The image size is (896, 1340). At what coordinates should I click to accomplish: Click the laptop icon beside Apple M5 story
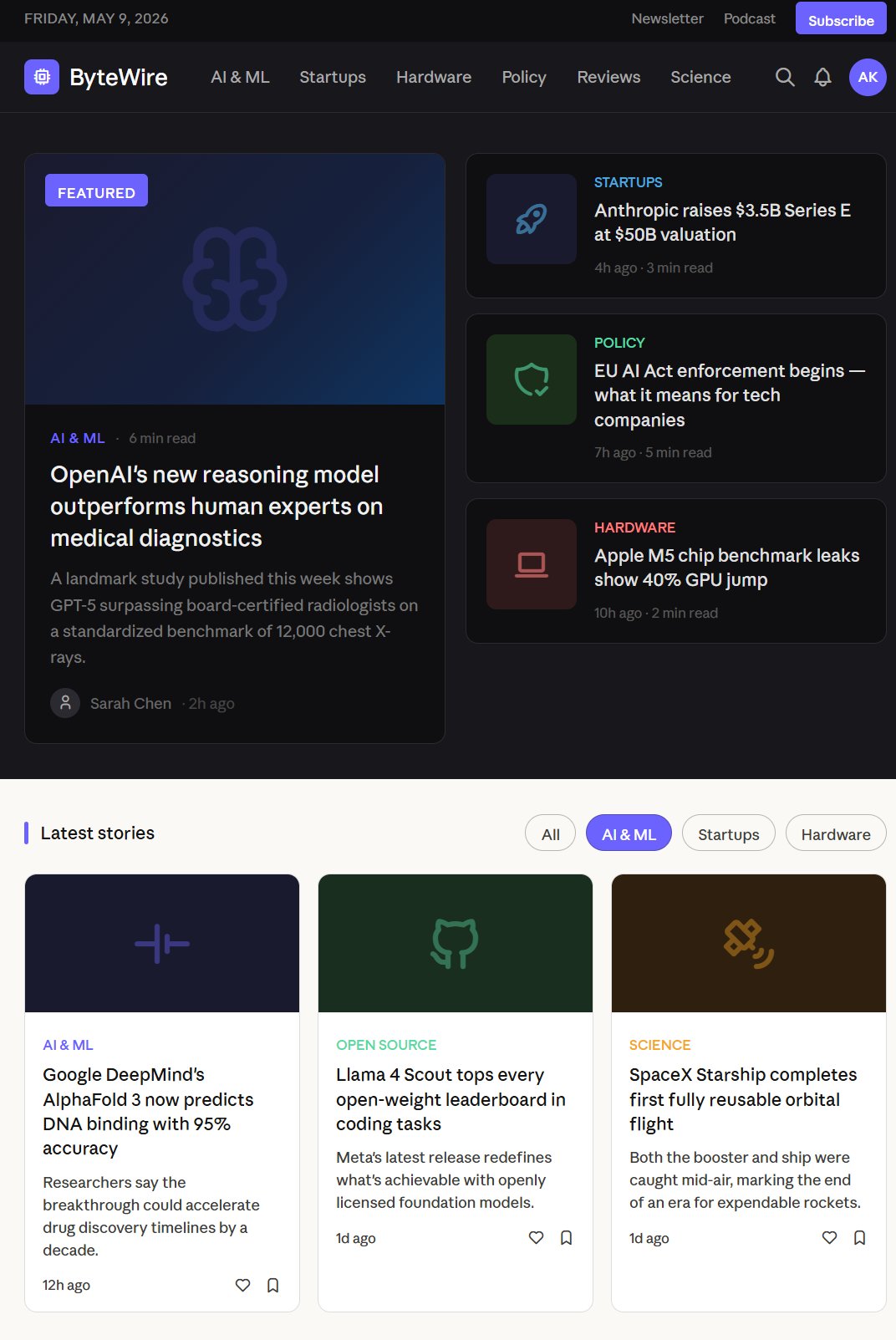[532, 564]
